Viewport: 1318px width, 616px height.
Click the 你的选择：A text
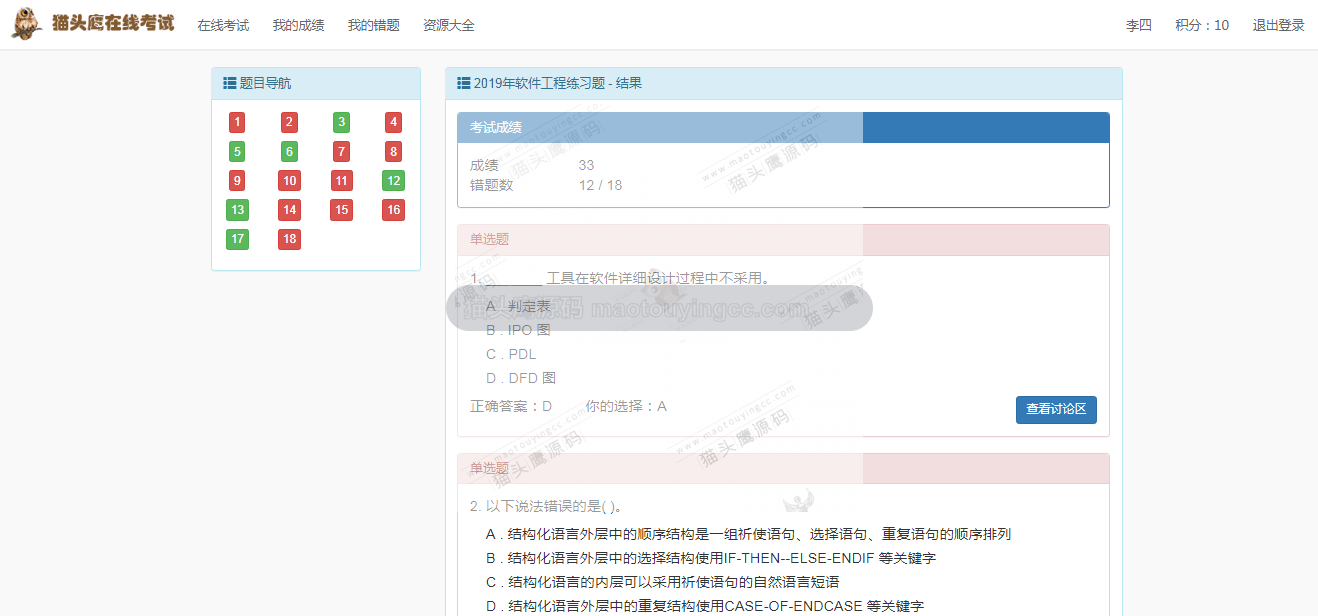tap(626, 406)
